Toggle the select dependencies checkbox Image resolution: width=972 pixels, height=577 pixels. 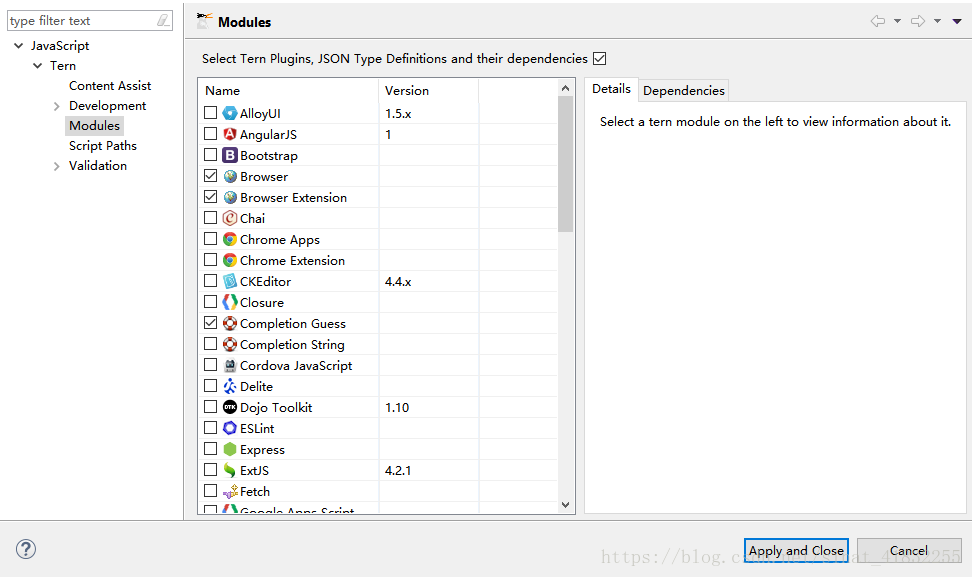pos(599,58)
